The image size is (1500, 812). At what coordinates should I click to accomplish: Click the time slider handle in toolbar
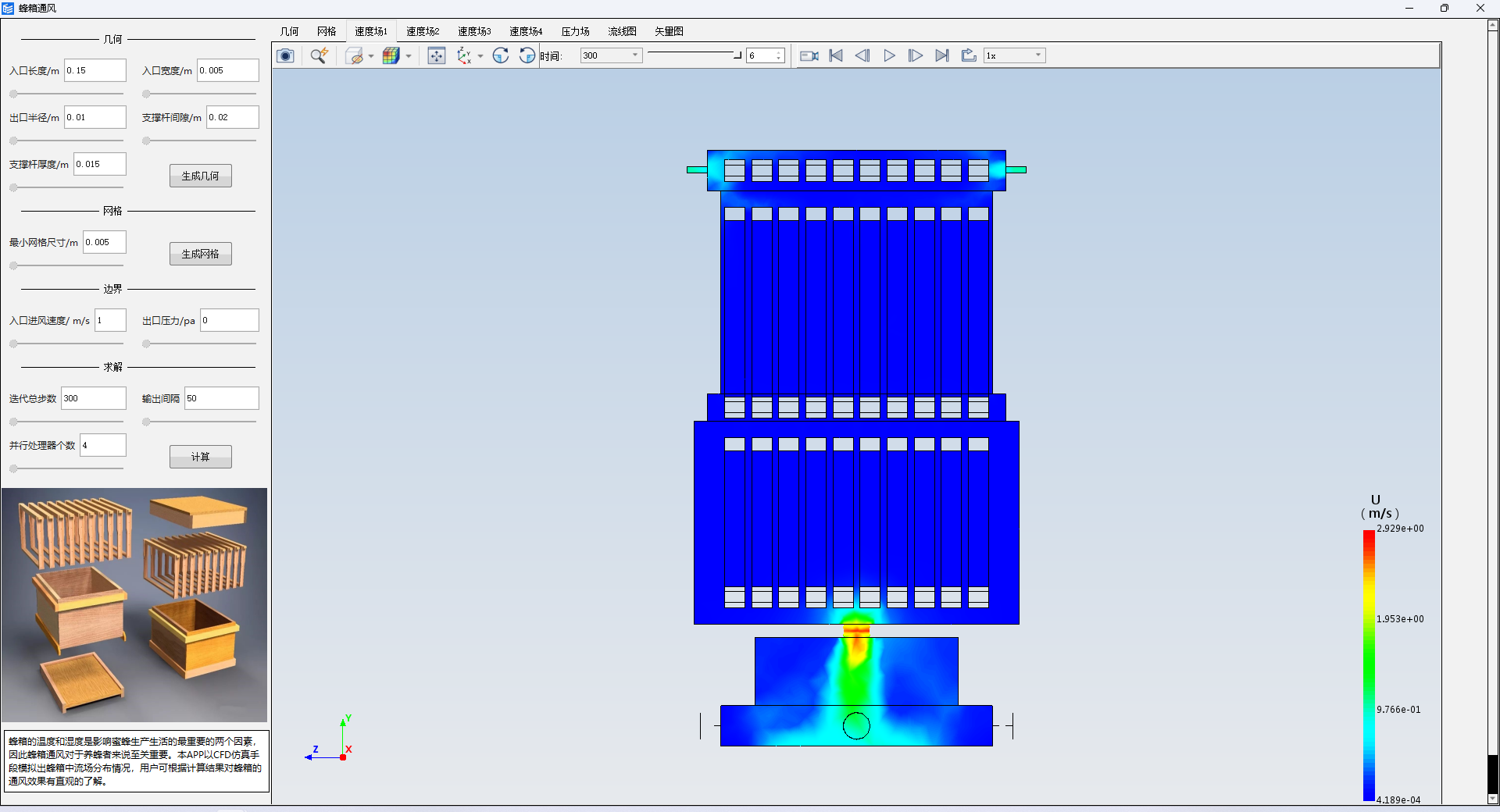pyautogui.click(x=737, y=55)
